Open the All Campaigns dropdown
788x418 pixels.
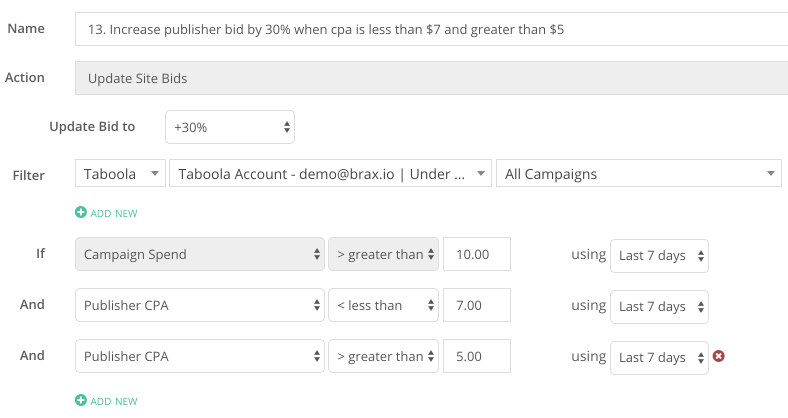(639, 174)
